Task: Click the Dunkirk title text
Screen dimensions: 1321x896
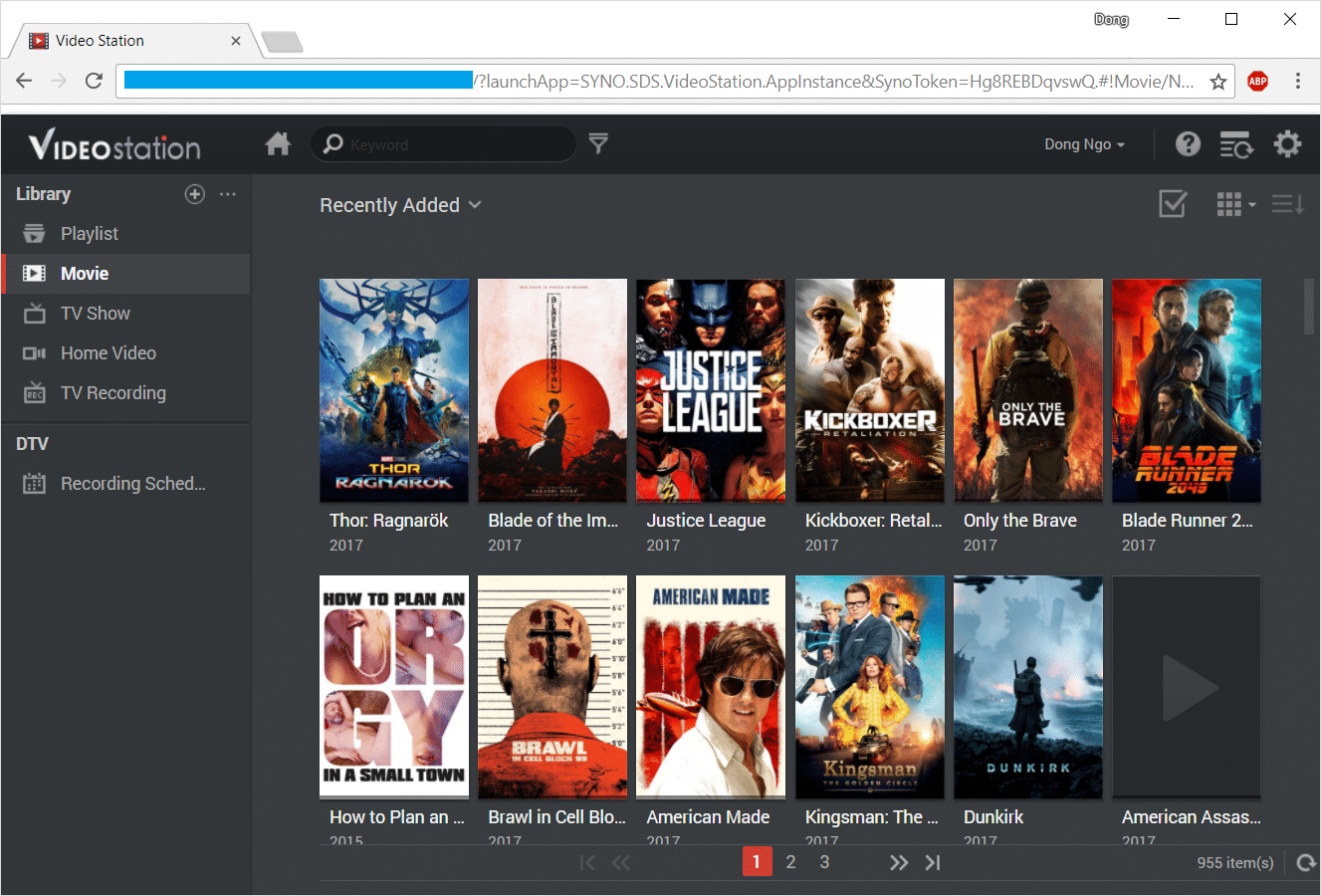Action: click(993, 817)
